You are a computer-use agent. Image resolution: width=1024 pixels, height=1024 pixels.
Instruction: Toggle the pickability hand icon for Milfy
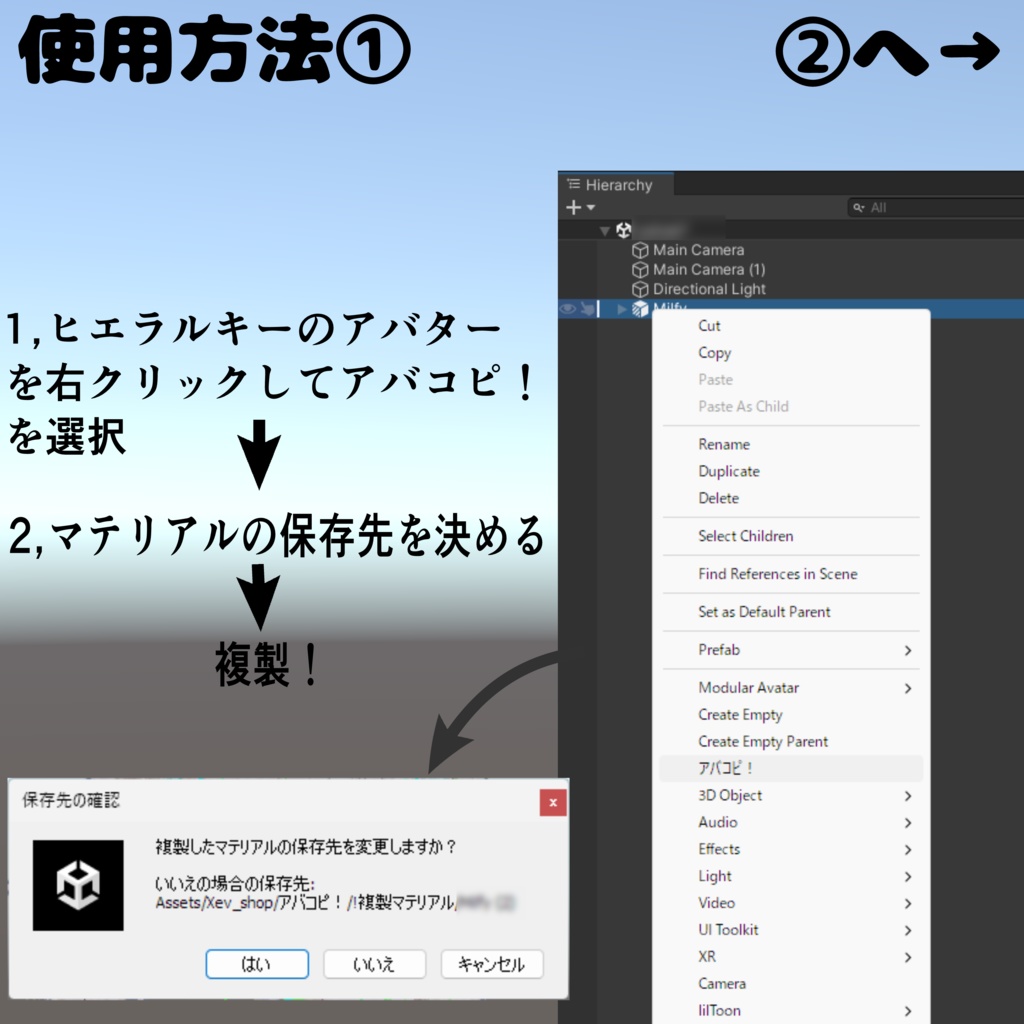pos(587,308)
